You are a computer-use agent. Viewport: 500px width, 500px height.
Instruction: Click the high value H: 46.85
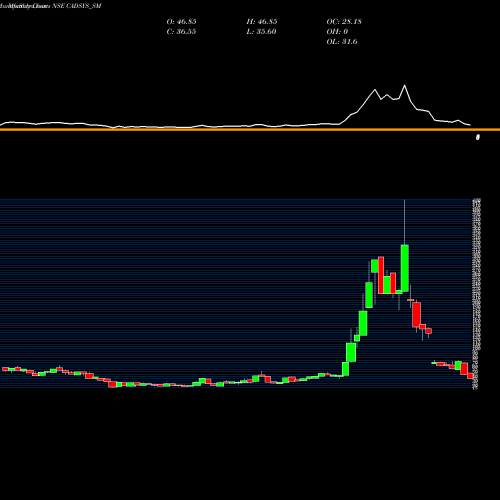[262, 22]
